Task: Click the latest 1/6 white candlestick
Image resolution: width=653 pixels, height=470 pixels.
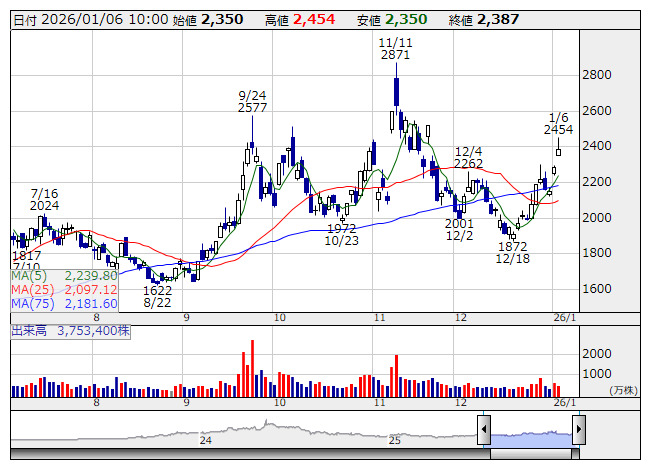Action: (x=558, y=147)
